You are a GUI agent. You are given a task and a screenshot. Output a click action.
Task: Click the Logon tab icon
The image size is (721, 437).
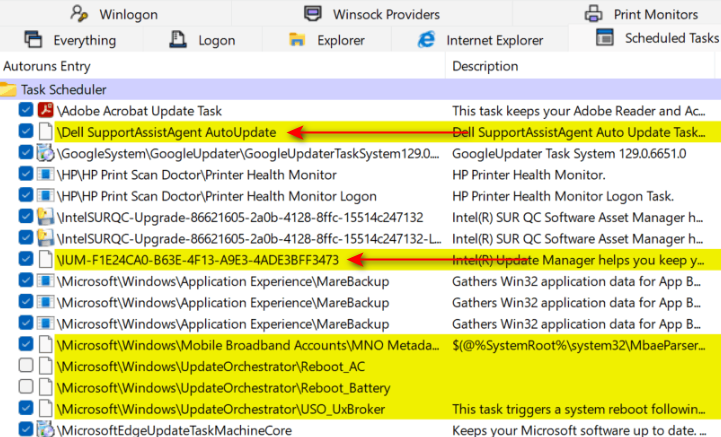[x=177, y=40]
